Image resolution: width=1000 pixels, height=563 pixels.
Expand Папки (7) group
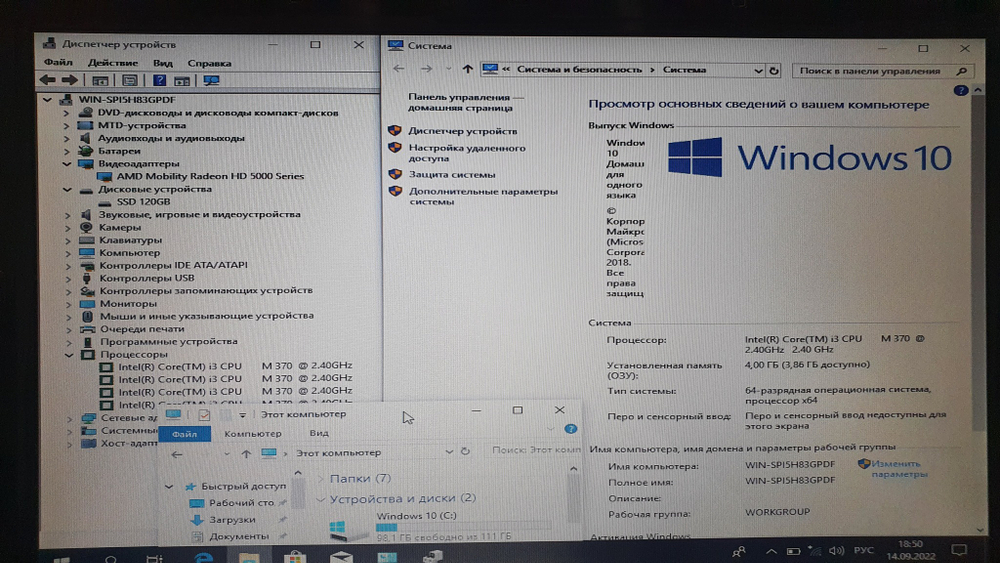(321, 478)
